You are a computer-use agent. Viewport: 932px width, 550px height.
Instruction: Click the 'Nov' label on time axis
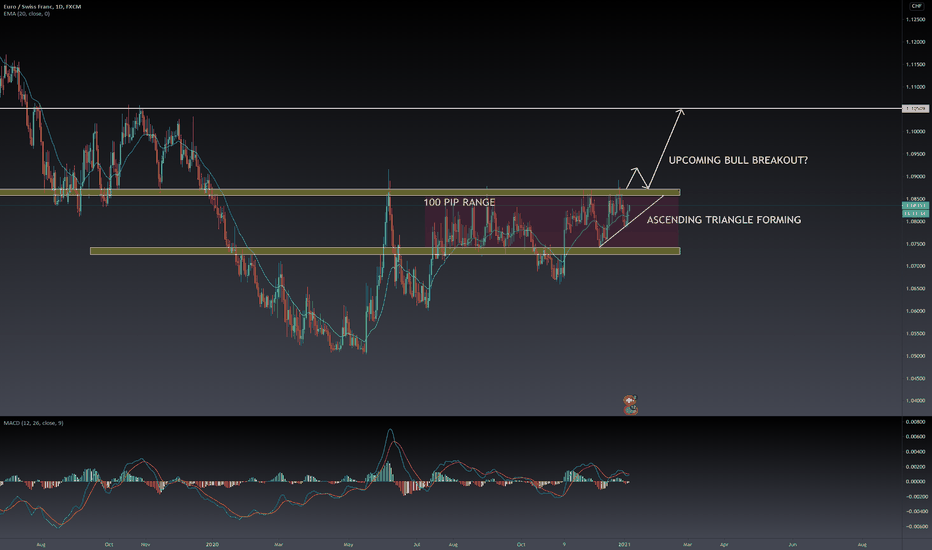tap(146, 544)
